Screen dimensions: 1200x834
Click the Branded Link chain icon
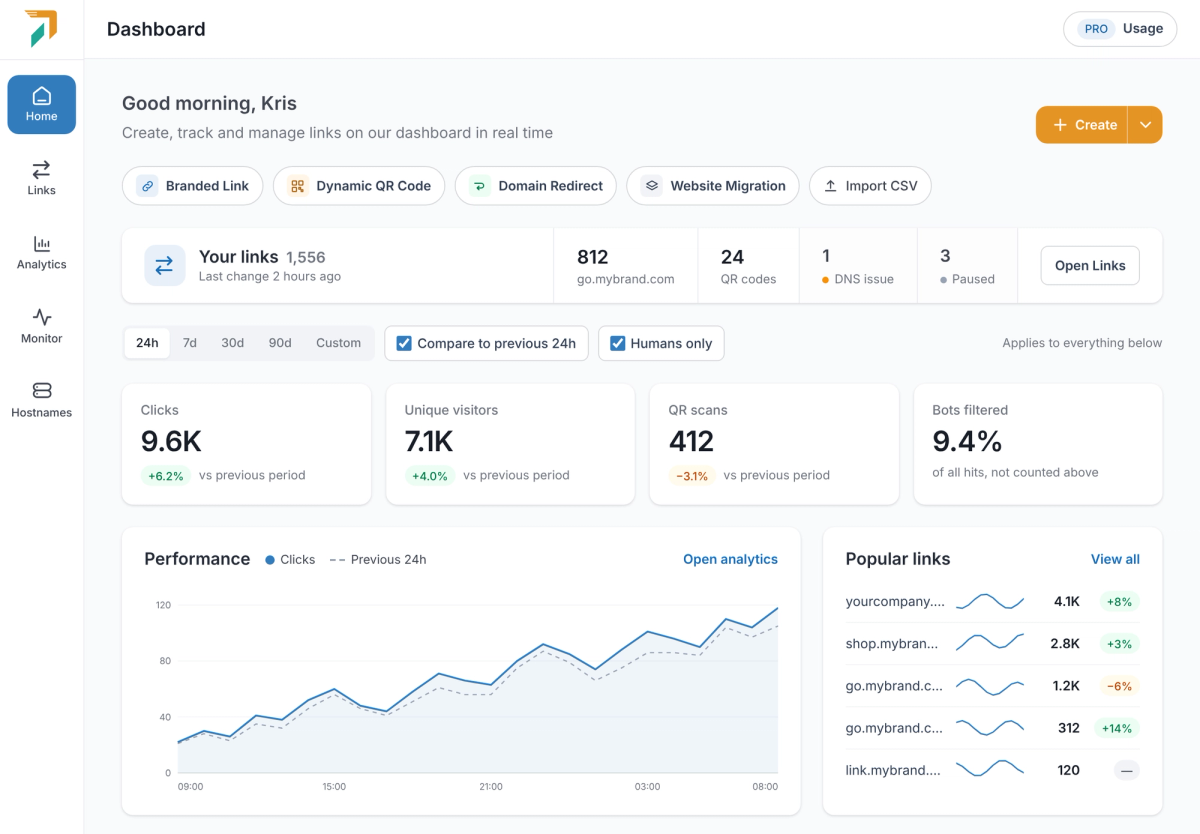[147, 186]
